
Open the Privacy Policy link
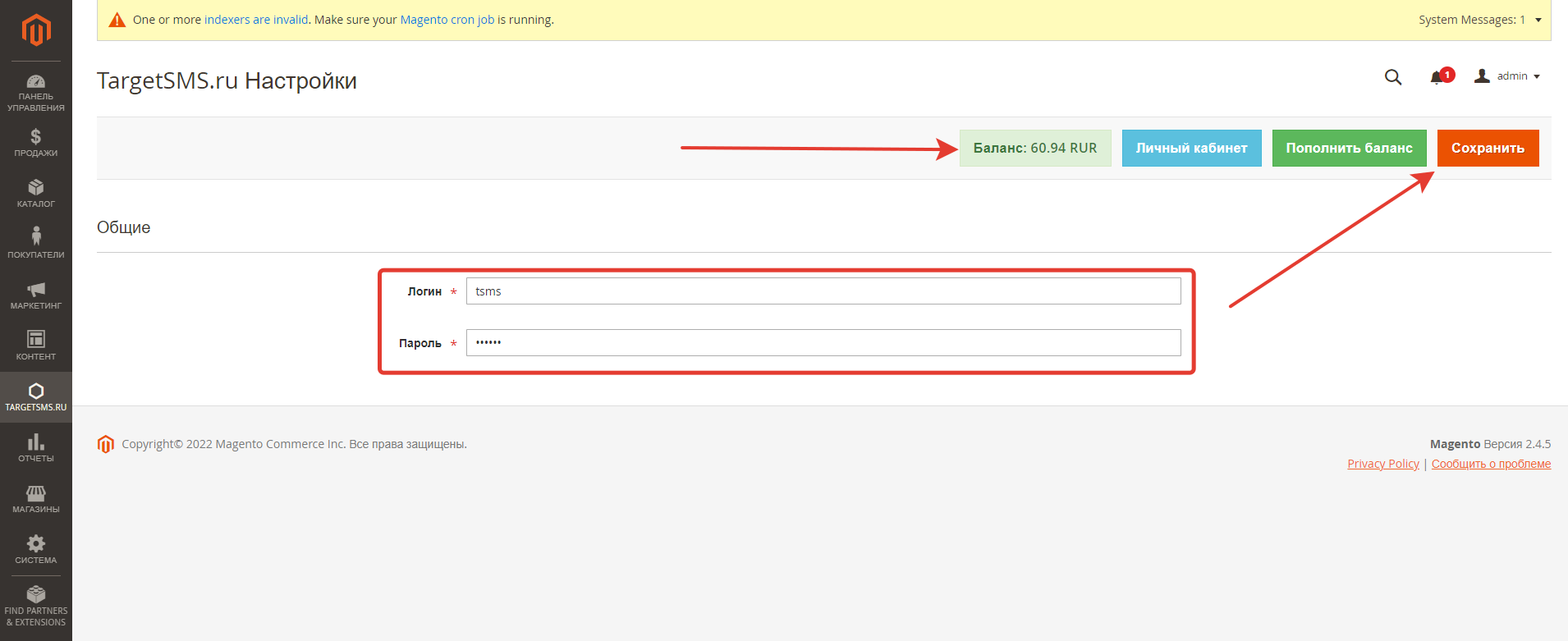[1383, 464]
